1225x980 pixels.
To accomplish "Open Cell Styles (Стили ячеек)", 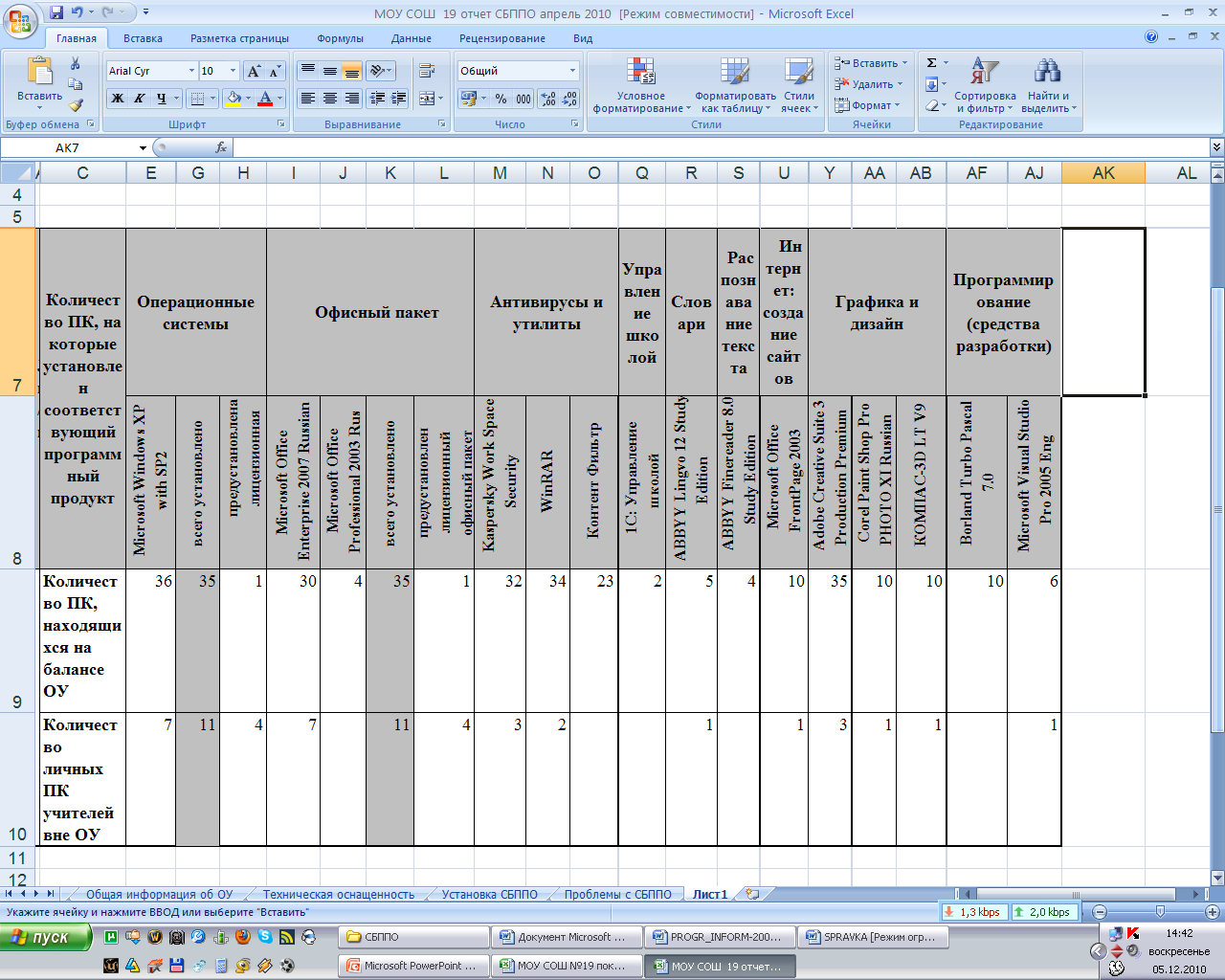I will click(799, 84).
